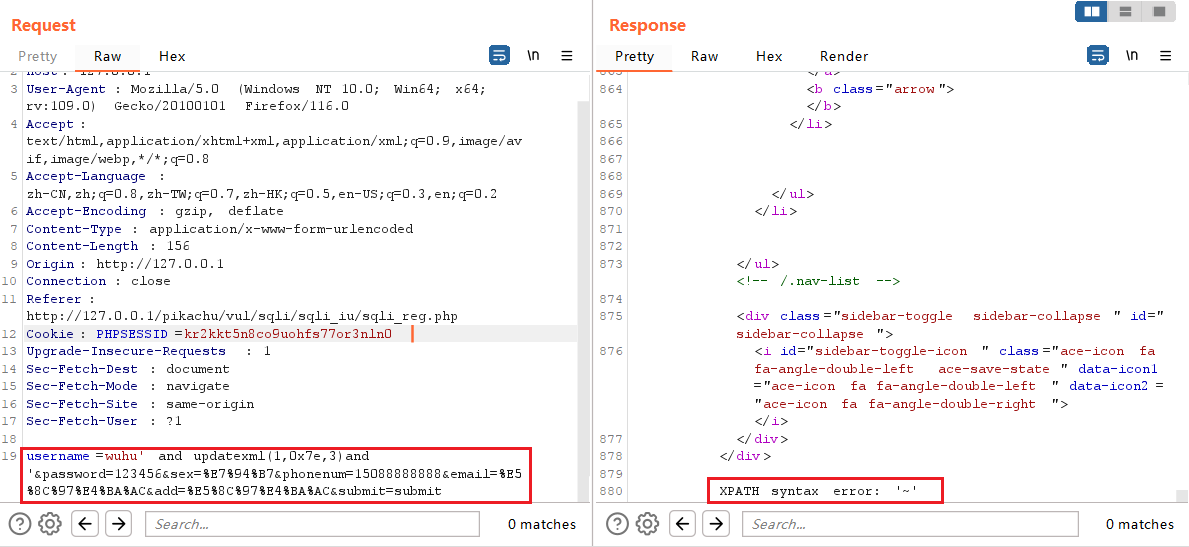Click the Content-Type header line

219,229
